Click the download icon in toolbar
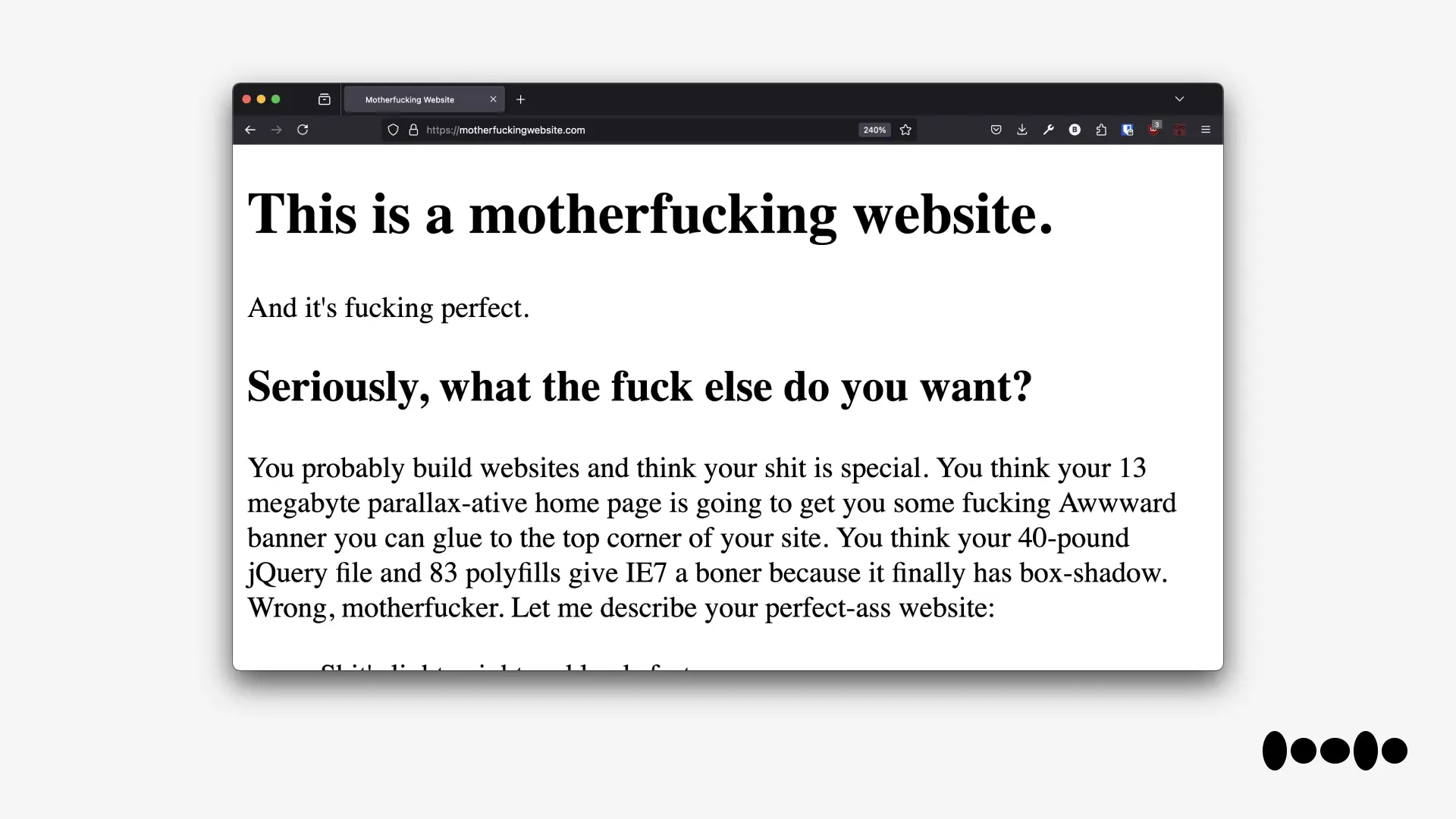Screen dimensions: 1456x819 (x=1022, y=130)
